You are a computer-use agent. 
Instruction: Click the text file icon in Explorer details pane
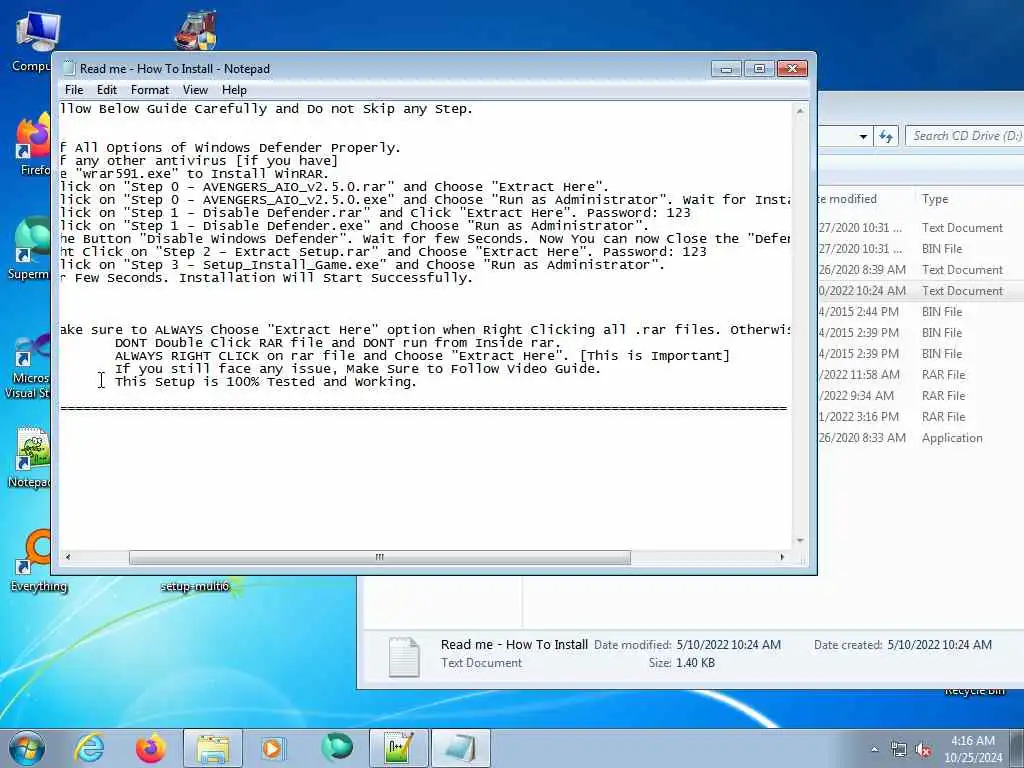click(x=404, y=656)
